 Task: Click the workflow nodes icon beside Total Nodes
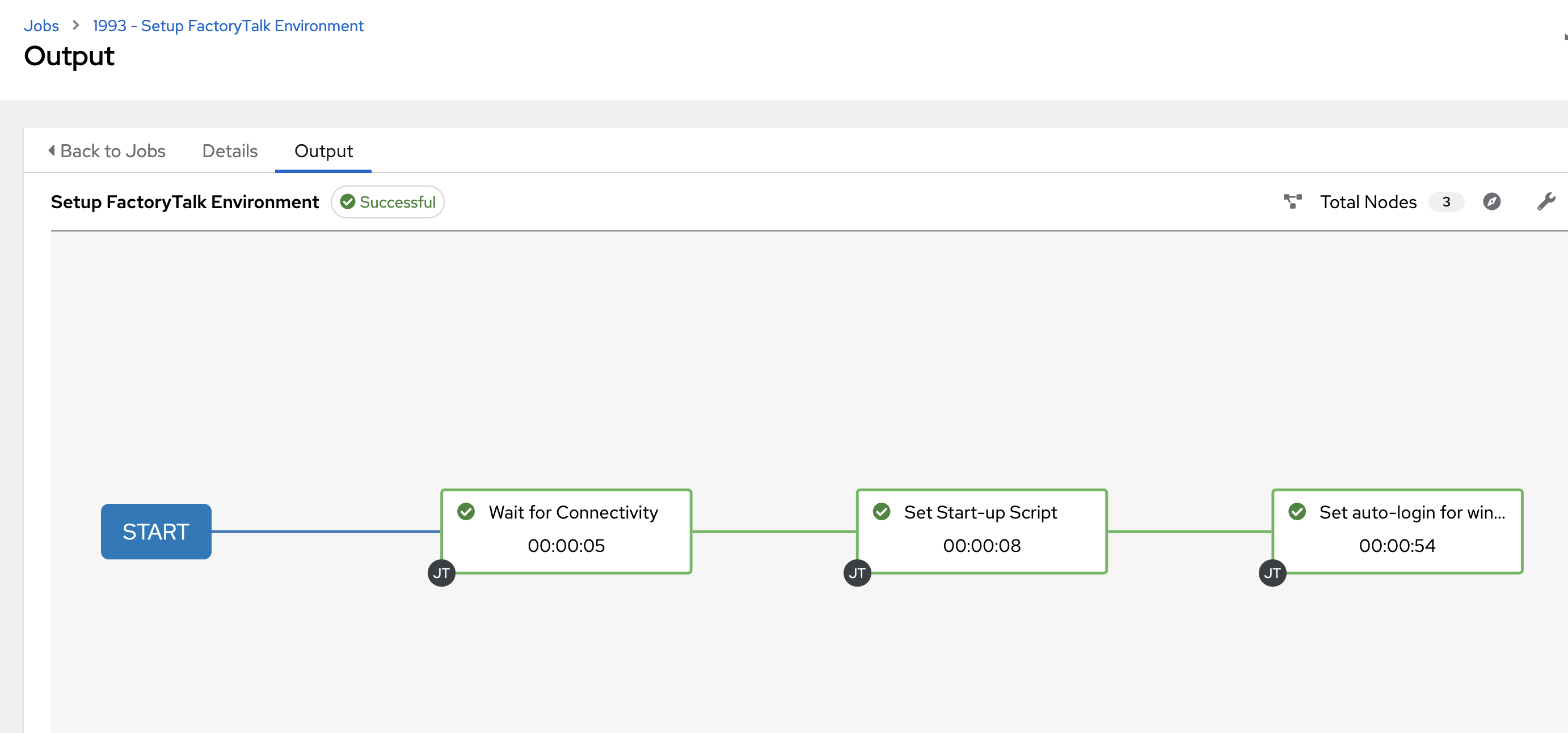[1292, 202]
